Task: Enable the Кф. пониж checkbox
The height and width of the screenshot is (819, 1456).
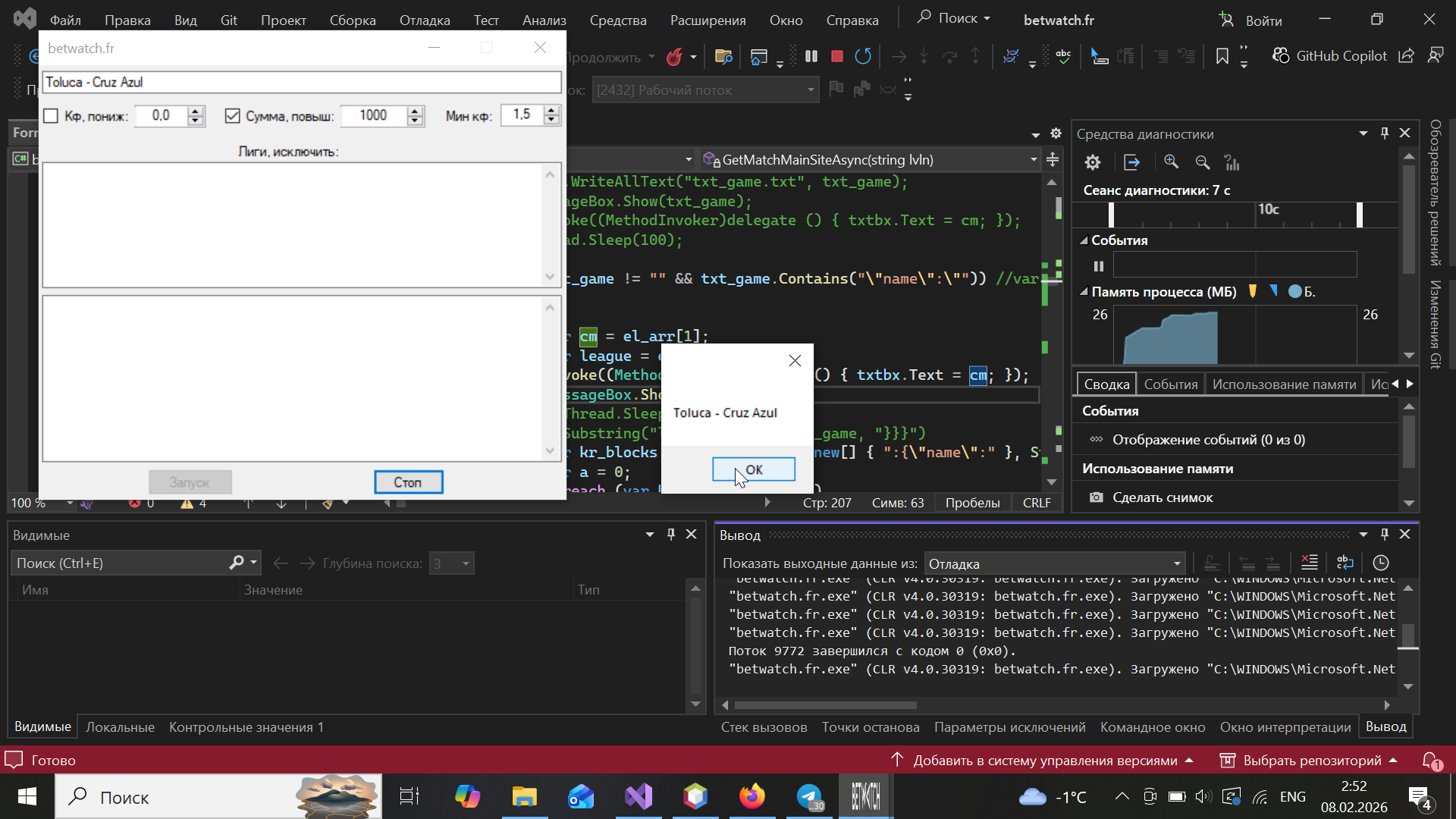Action: coord(51,116)
